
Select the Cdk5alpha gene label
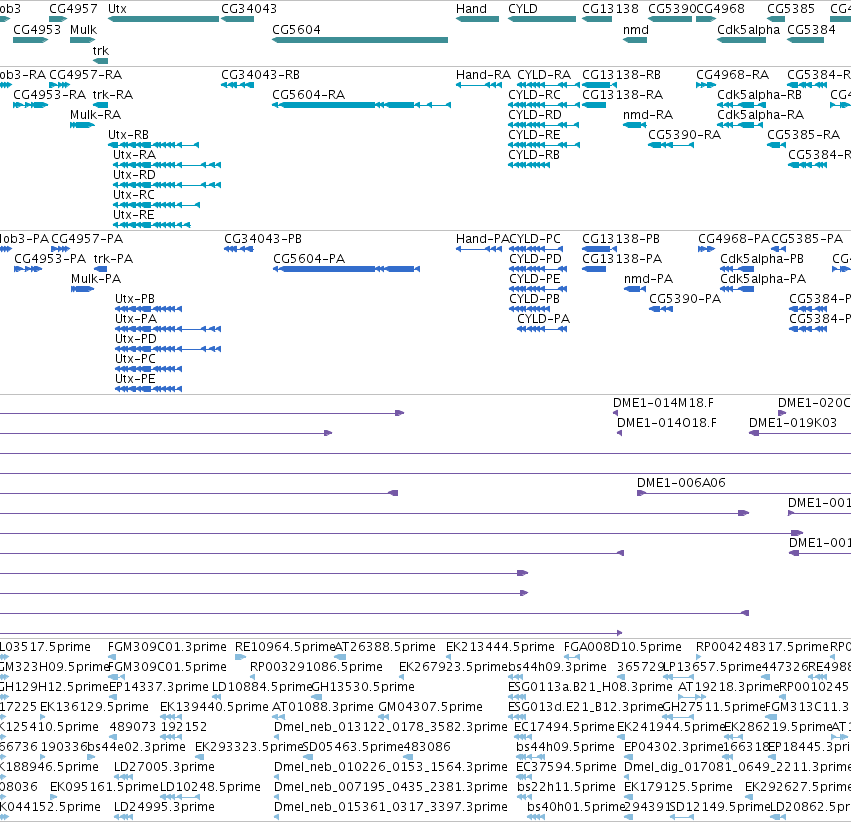(x=748, y=29)
